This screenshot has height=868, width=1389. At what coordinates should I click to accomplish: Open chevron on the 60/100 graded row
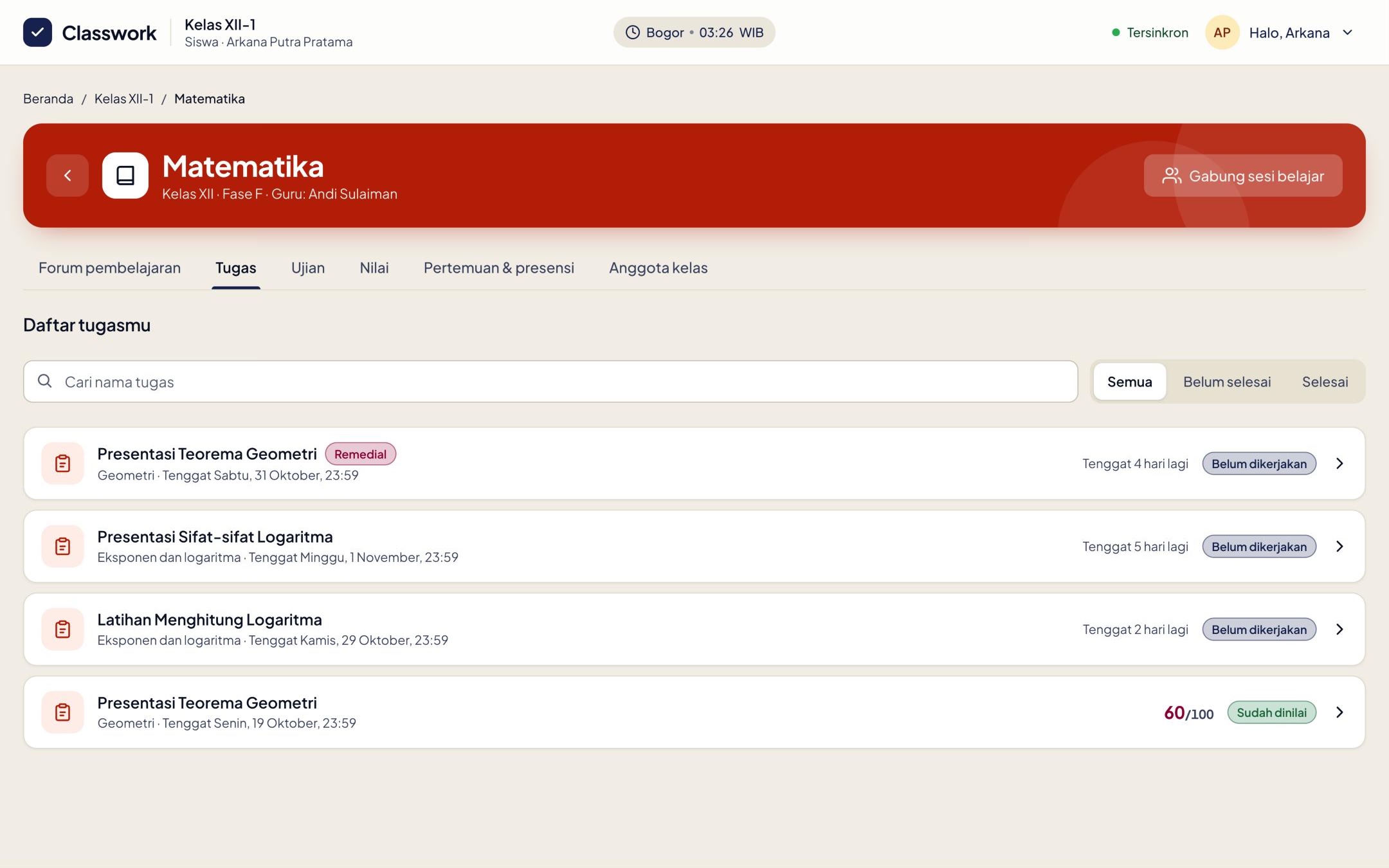coord(1339,712)
